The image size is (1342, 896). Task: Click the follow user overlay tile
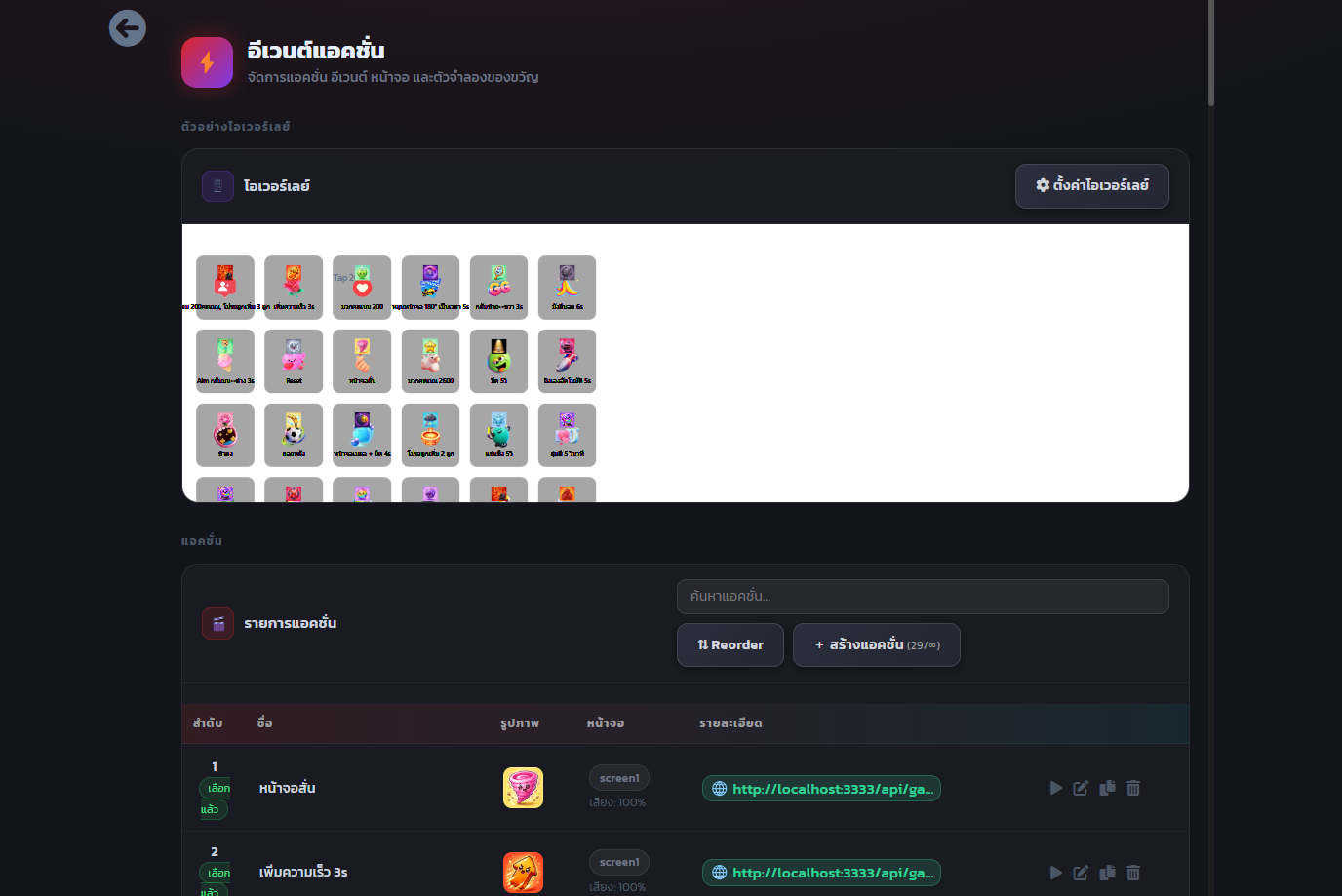225,287
